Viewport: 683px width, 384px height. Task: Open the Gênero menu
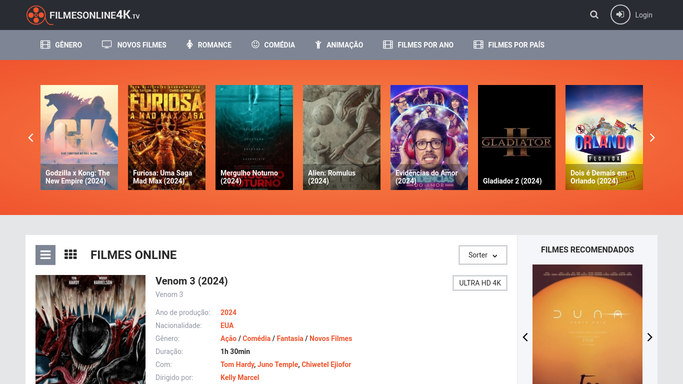point(68,45)
